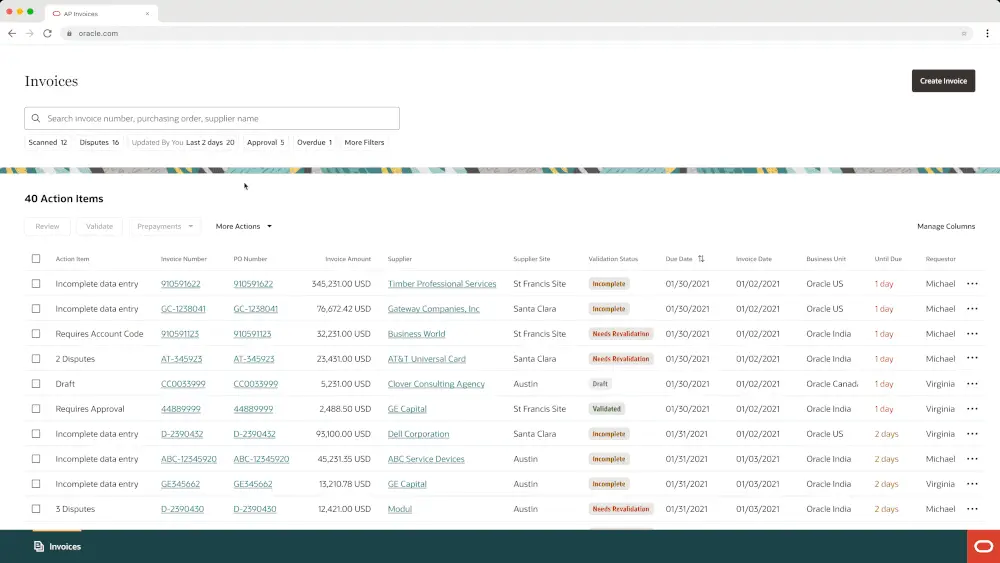Click the Invoices document icon in the bottom bar
The image size is (1000, 563).
[x=39, y=546]
